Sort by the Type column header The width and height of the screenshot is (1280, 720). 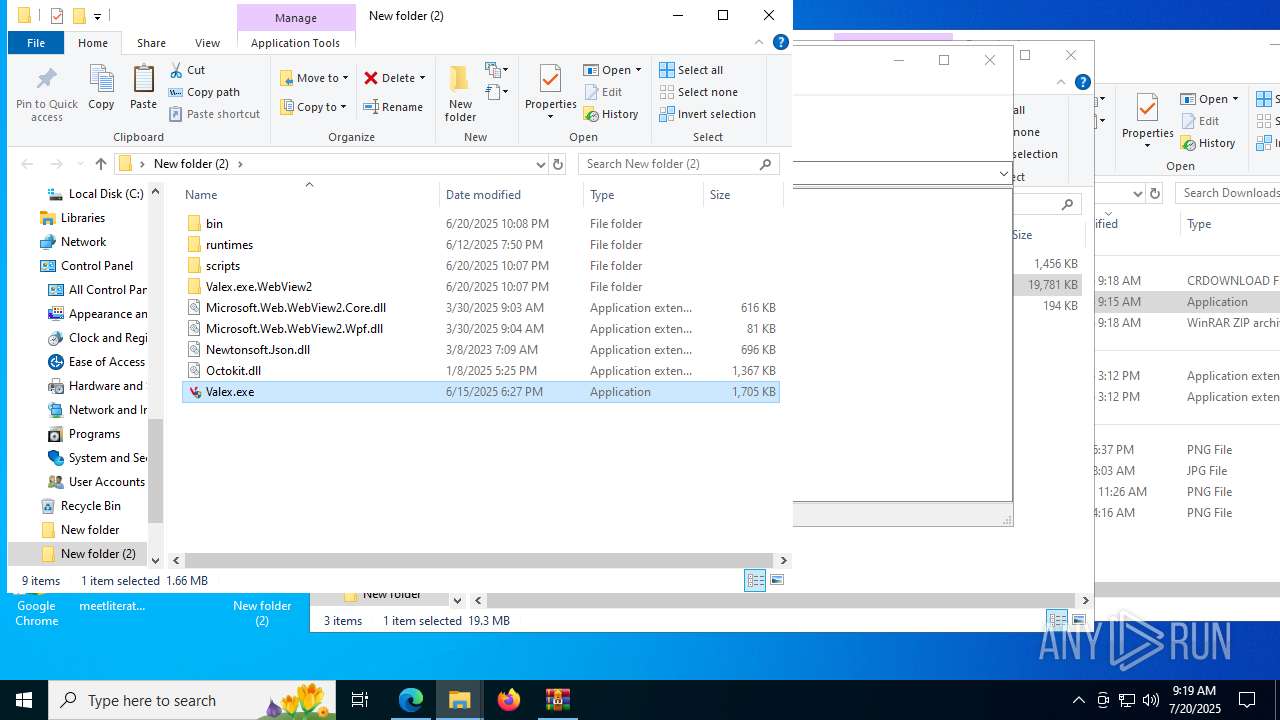tap(643, 195)
